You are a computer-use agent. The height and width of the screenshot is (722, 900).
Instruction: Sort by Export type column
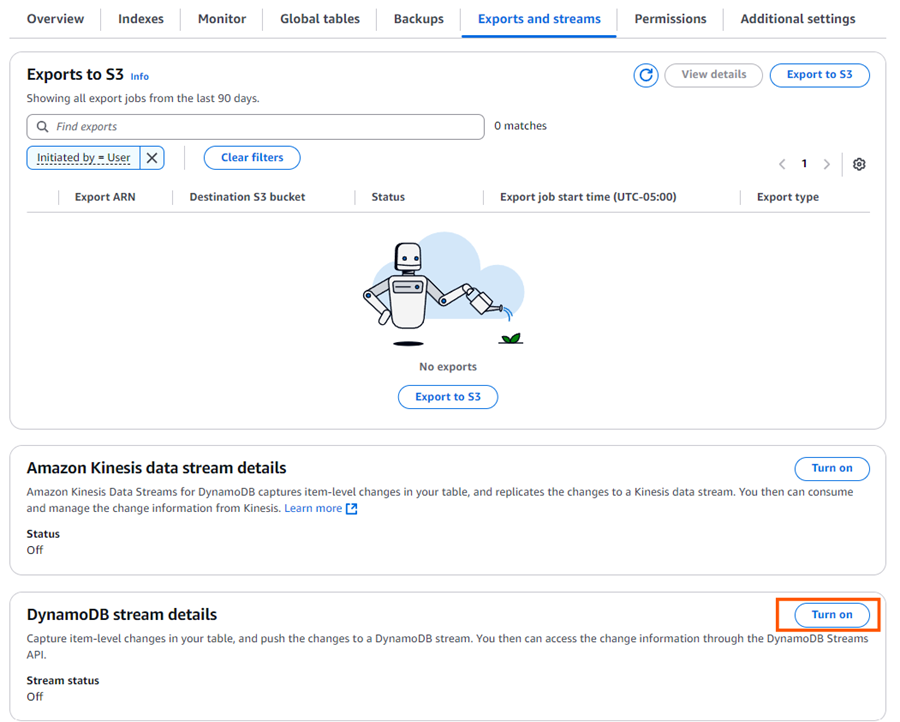tap(788, 197)
